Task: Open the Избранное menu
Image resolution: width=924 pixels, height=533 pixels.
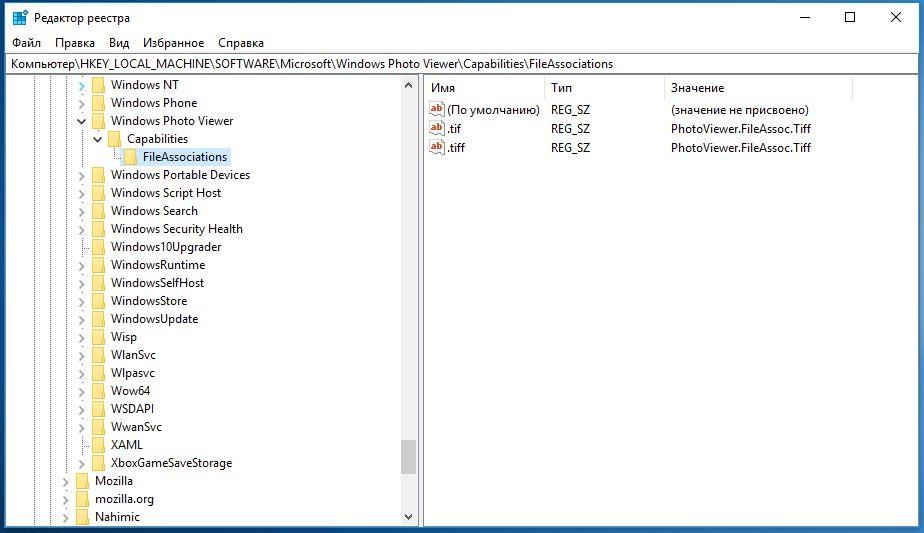Action: pos(173,43)
